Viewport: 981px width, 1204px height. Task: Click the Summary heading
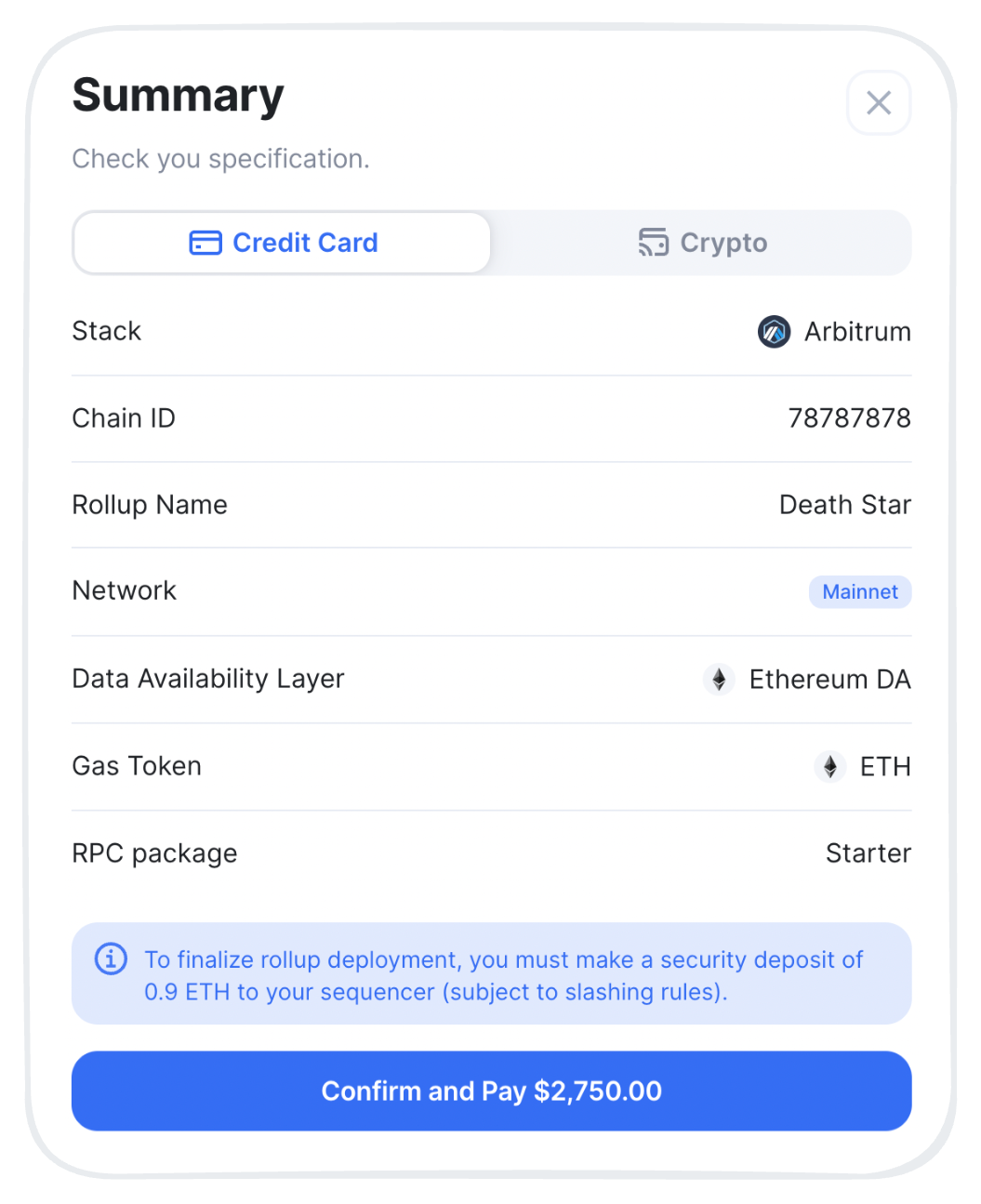(178, 96)
